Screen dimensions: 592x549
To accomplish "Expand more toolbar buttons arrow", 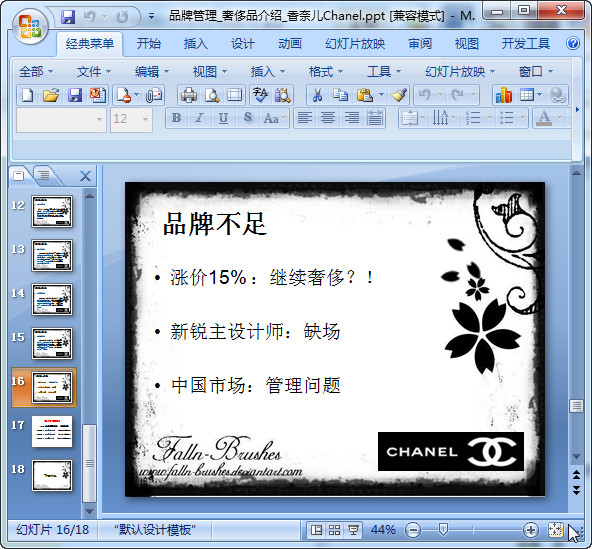I will (x=577, y=109).
